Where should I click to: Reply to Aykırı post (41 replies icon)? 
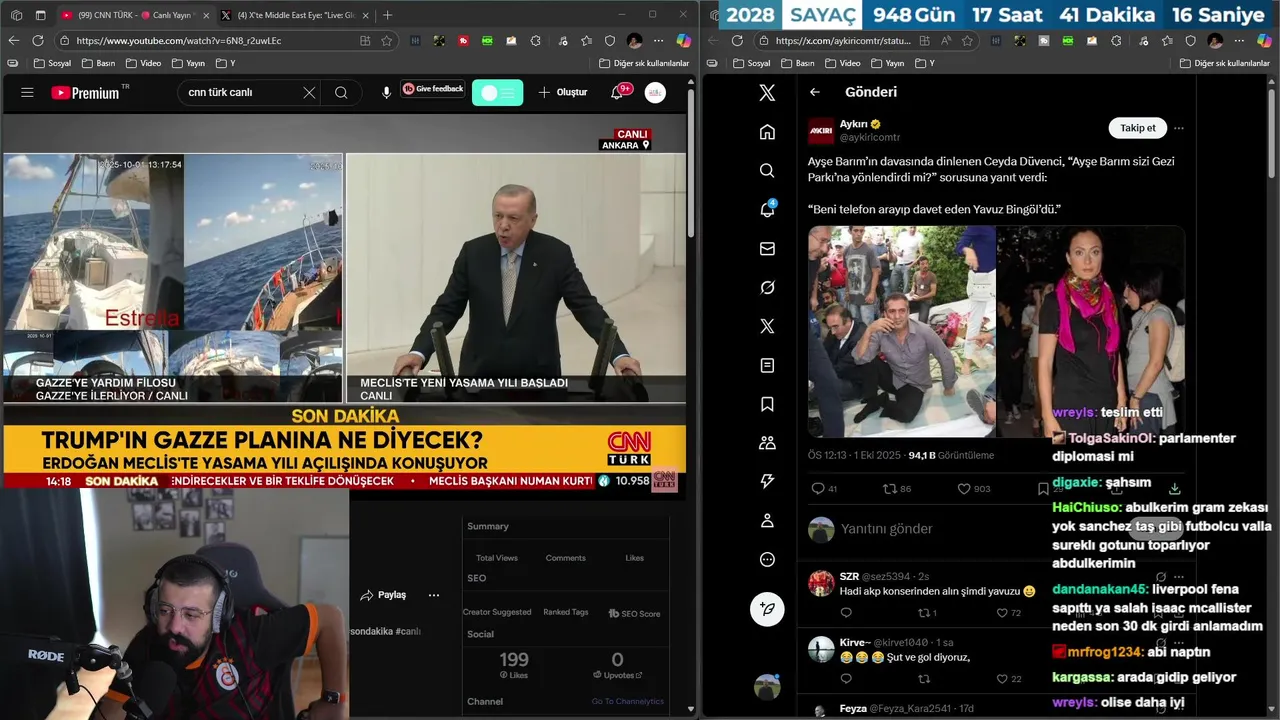(x=824, y=489)
